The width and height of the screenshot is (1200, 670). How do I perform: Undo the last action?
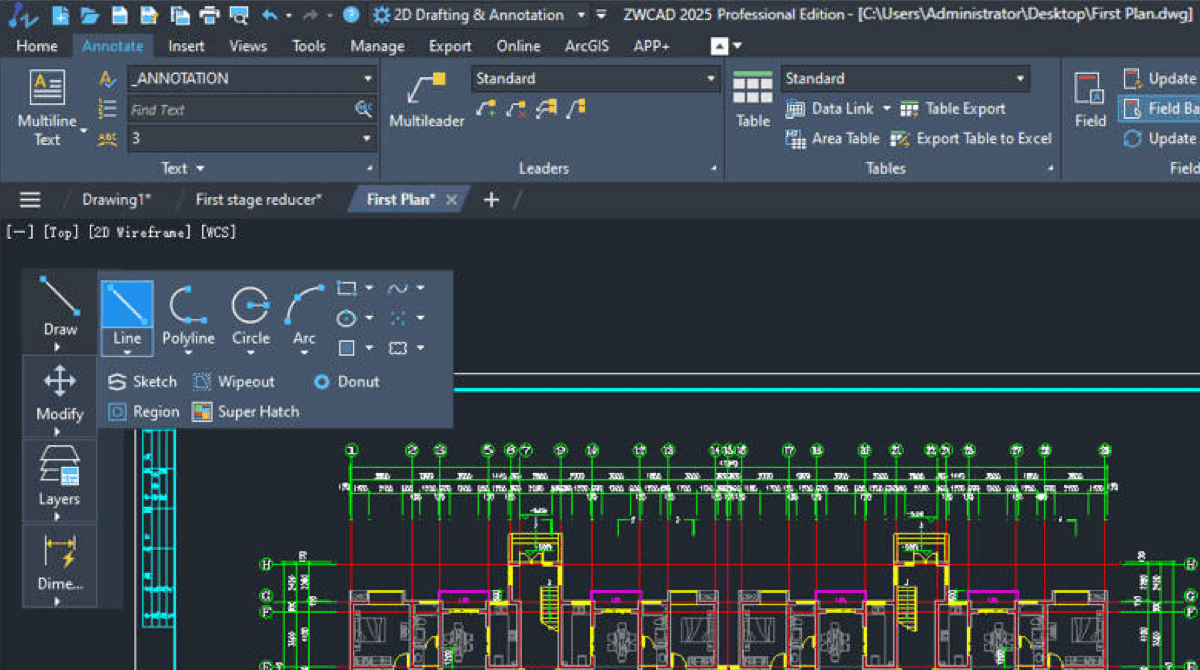coord(269,15)
